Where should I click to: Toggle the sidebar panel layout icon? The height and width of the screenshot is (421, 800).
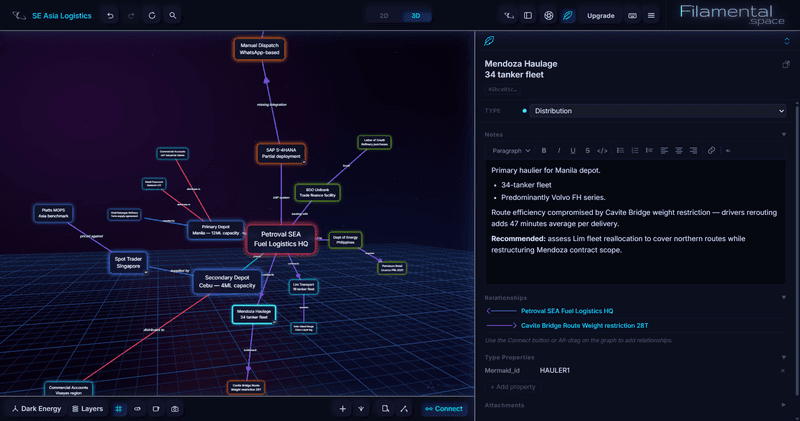click(x=528, y=16)
